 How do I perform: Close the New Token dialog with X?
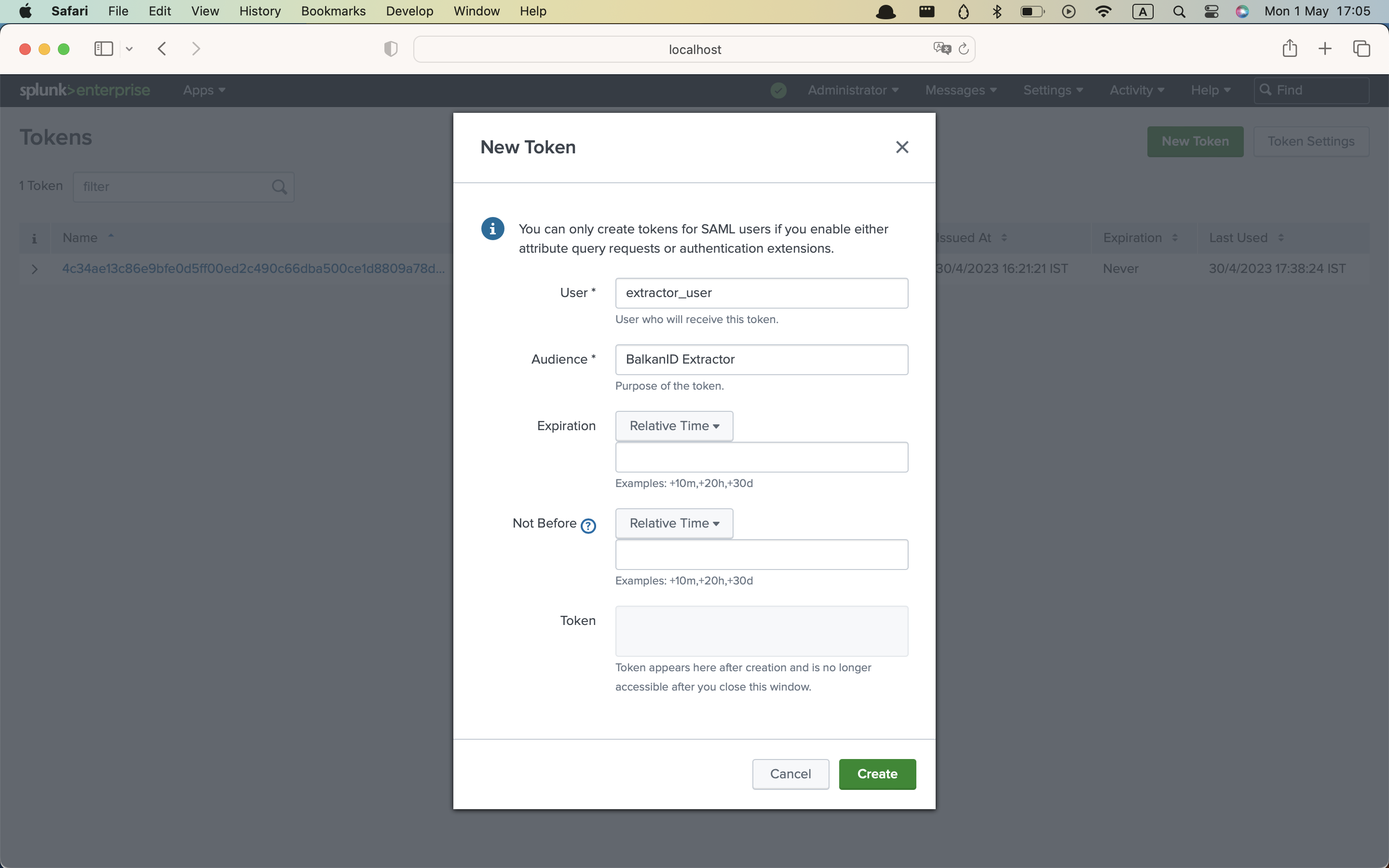(902, 148)
